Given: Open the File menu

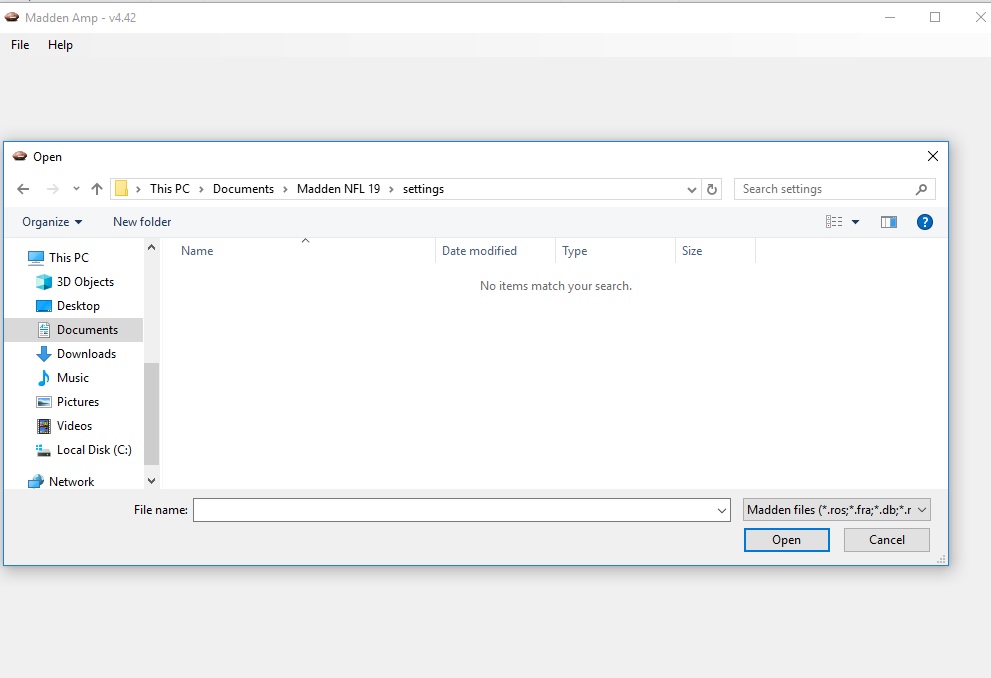Looking at the screenshot, I should pyautogui.click(x=20, y=45).
